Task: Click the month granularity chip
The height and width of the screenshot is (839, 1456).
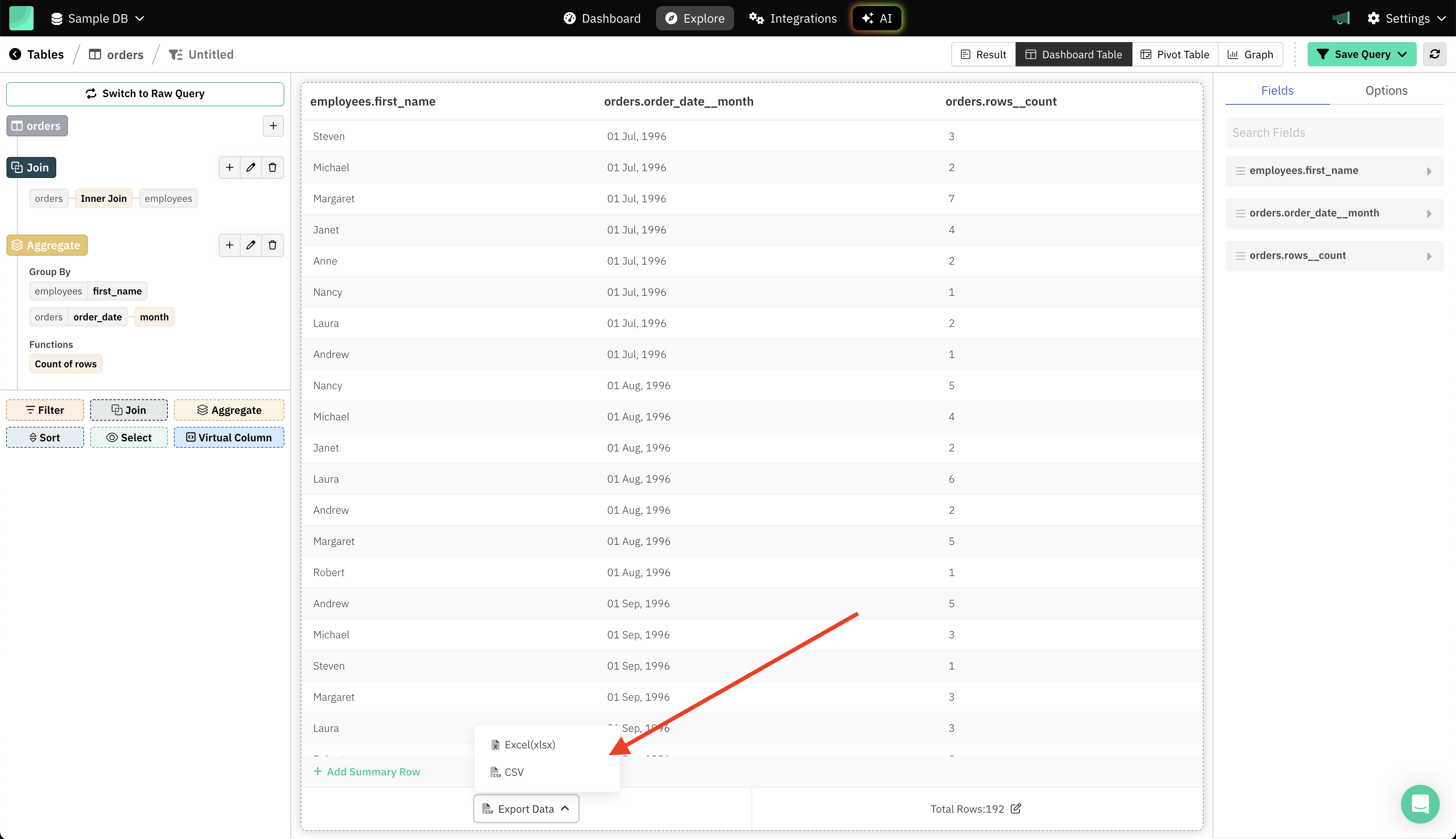Action: click(x=154, y=317)
